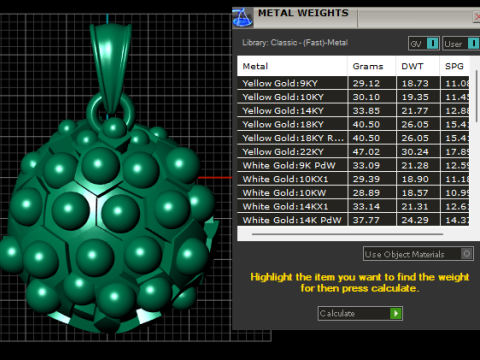Screen dimensions: 480x360
Task: Click grams value 29.12
Action: pos(366,83)
